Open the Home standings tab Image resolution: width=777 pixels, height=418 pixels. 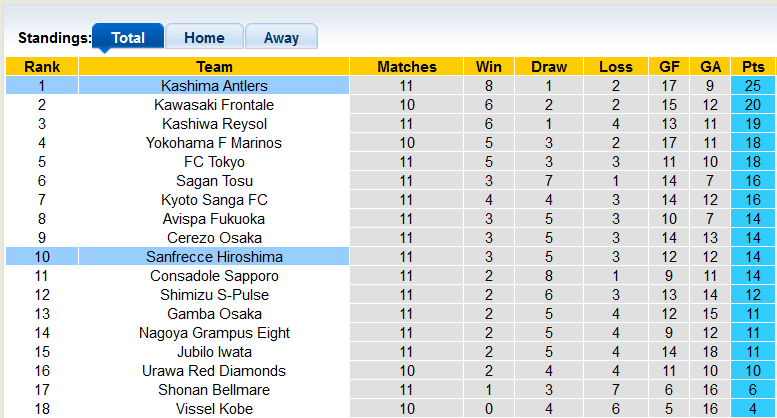pos(204,38)
